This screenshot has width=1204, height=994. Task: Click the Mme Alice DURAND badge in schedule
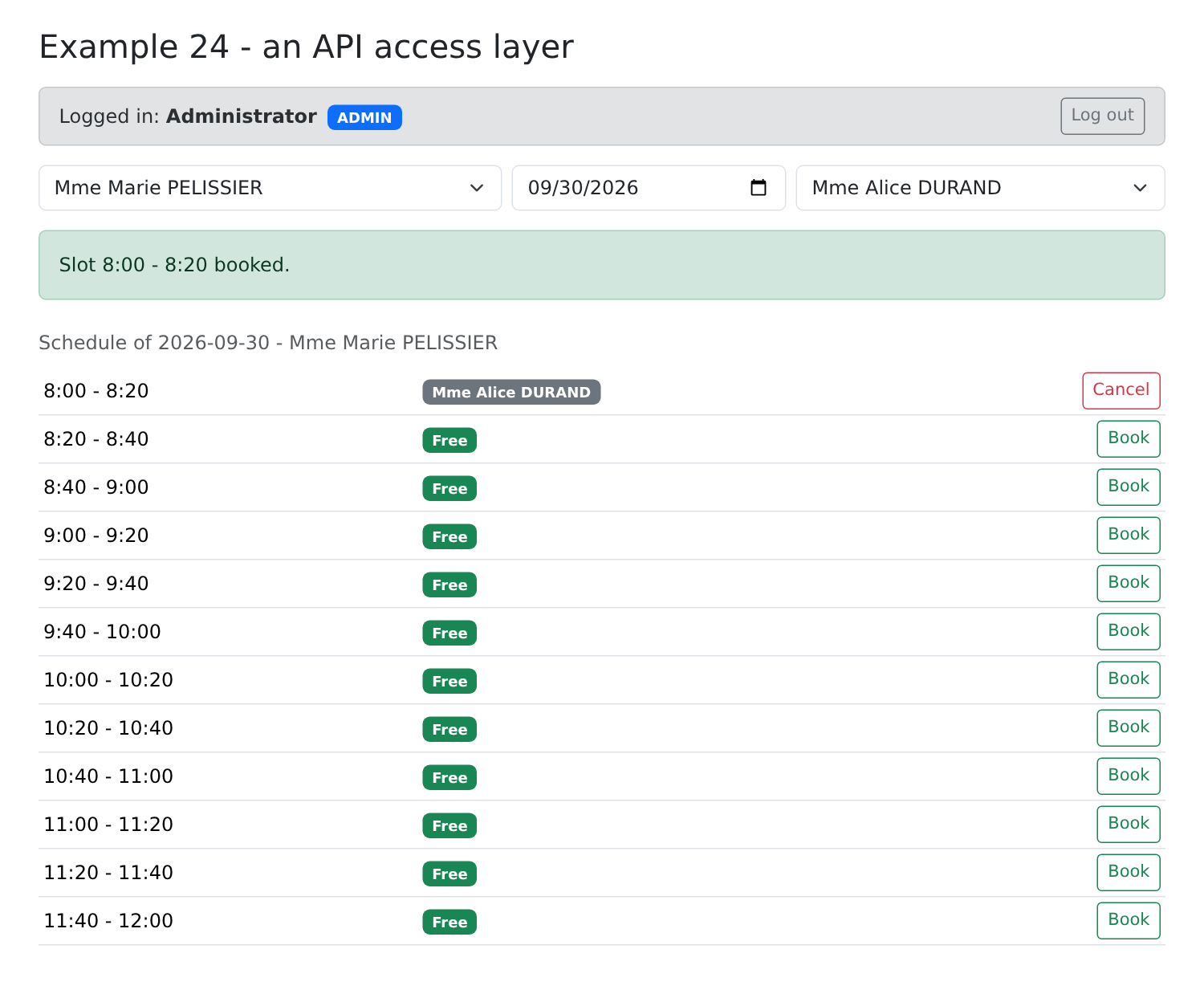click(511, 392)
